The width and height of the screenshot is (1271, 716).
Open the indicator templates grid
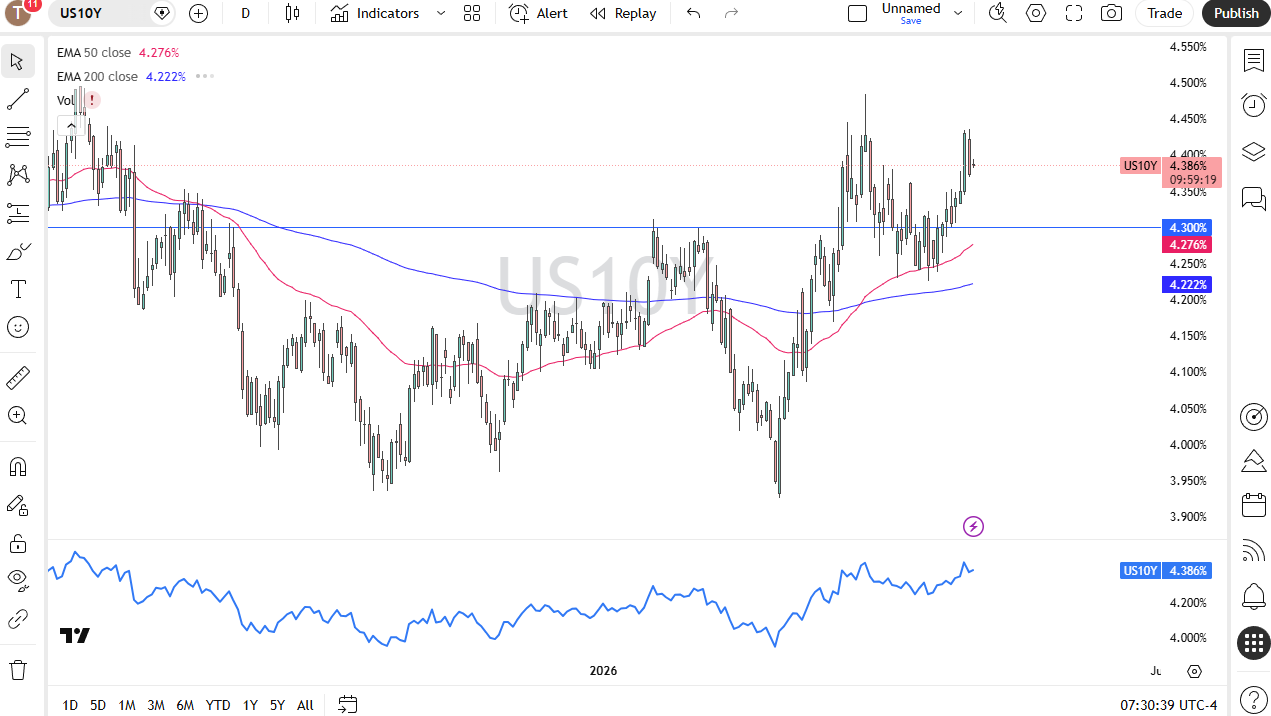472,13
